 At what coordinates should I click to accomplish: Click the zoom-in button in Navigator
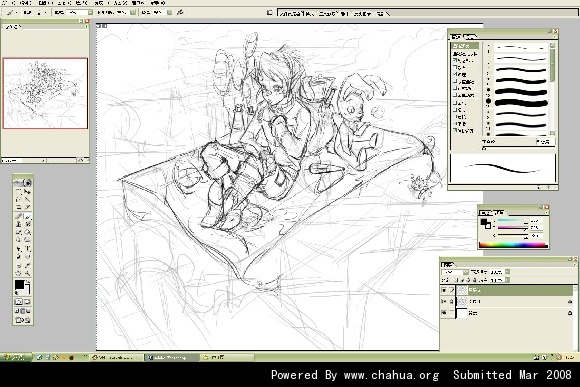coord(81,160)
